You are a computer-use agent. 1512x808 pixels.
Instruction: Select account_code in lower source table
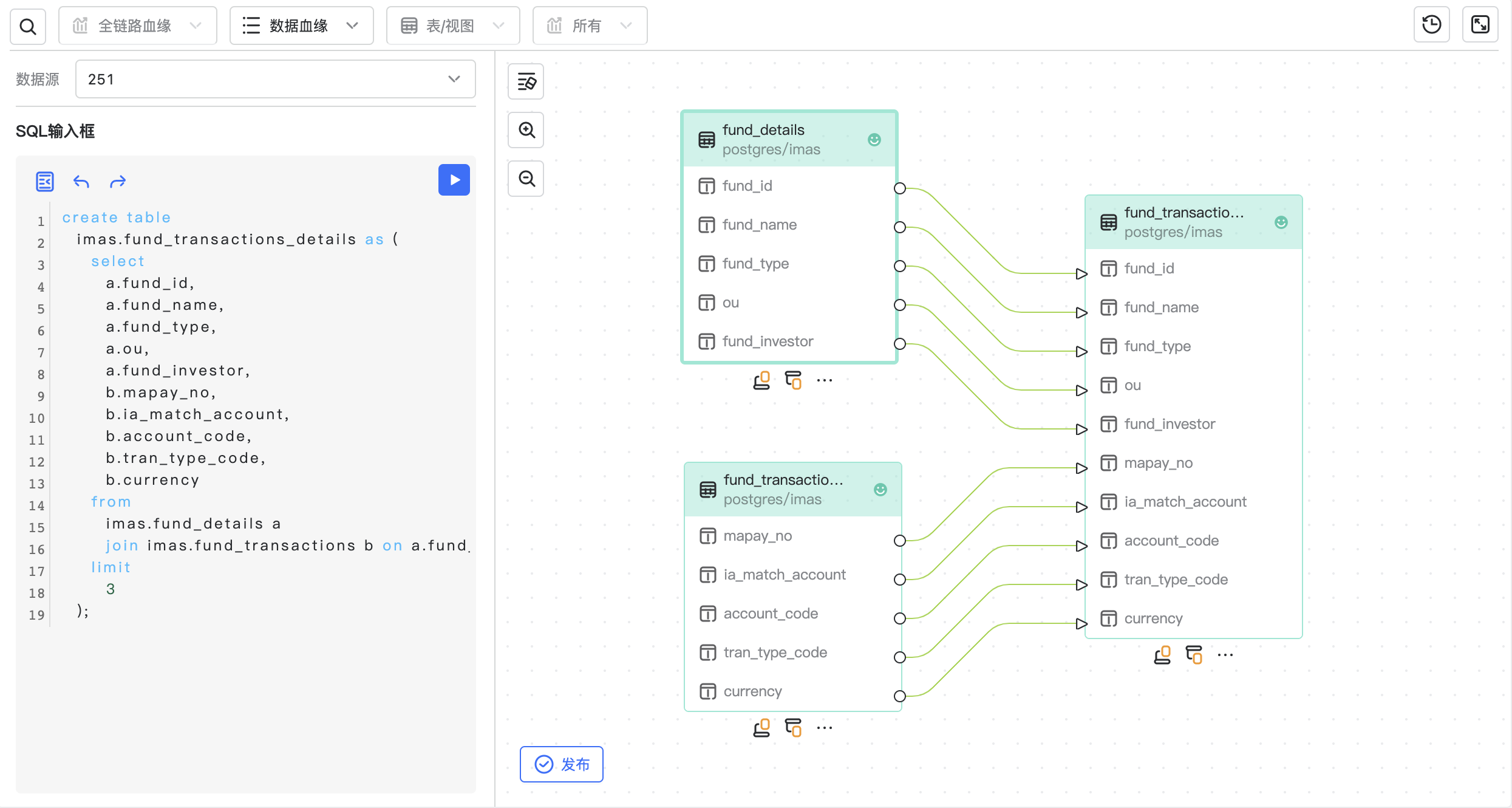pos(793,614)
